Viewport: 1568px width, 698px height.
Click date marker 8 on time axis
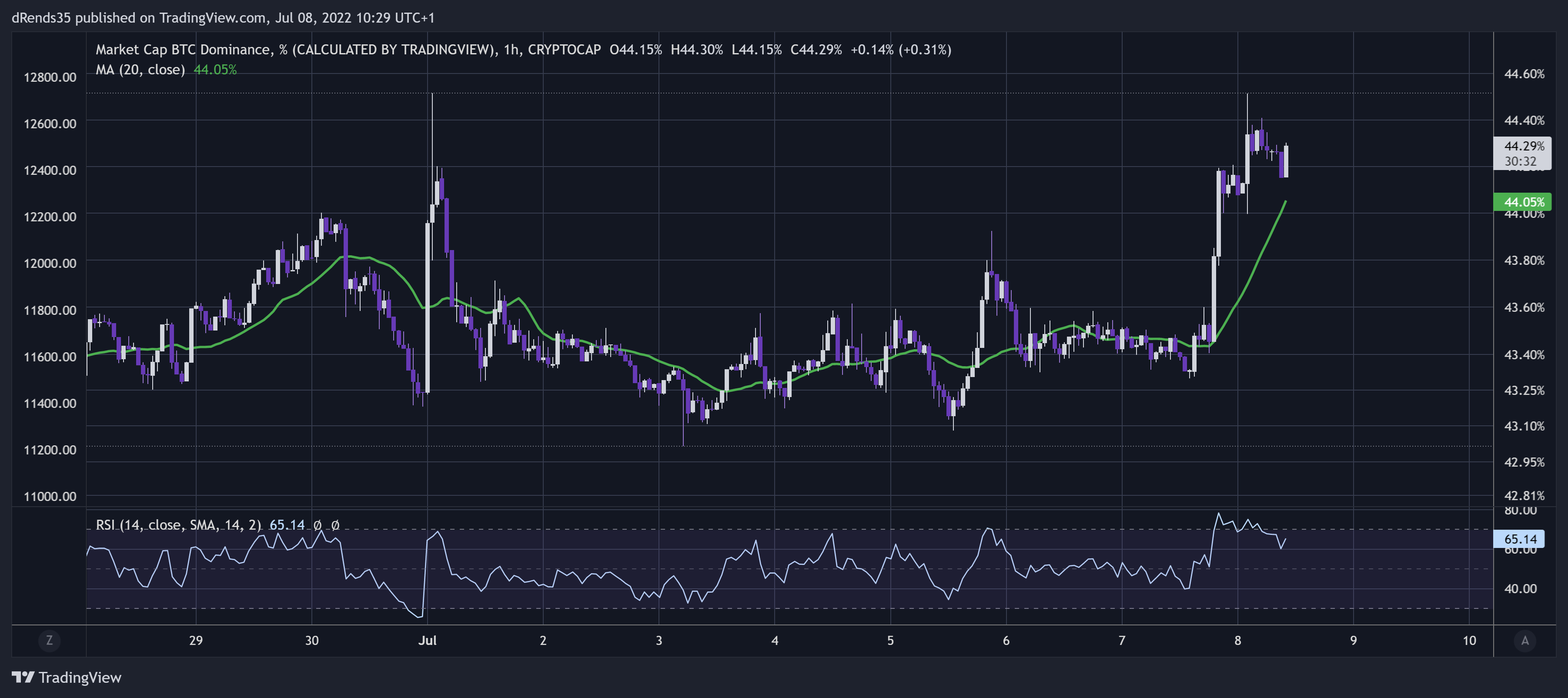click(x=1237, y=640)
